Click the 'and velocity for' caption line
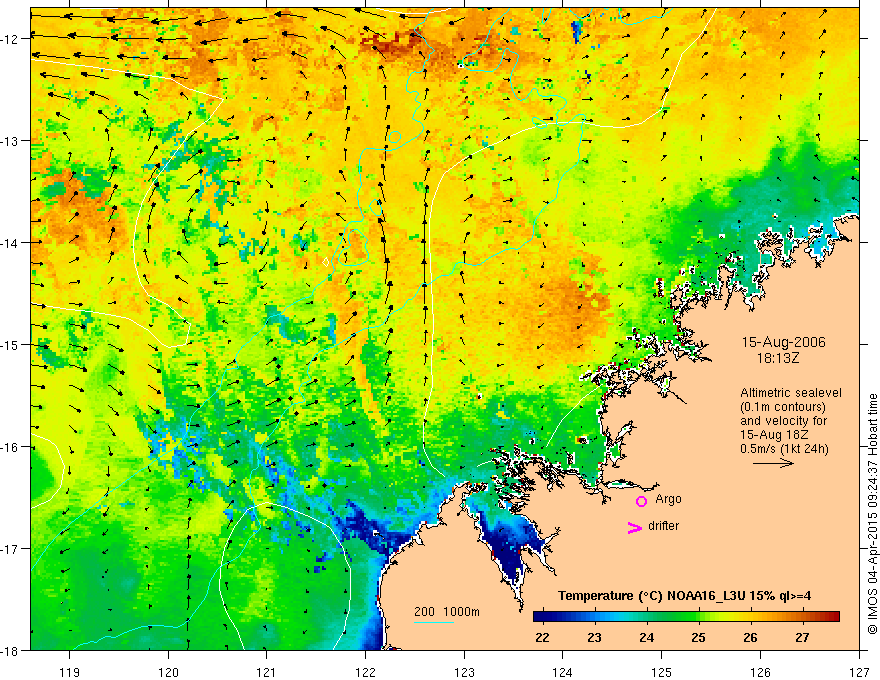 coord(783,421)
